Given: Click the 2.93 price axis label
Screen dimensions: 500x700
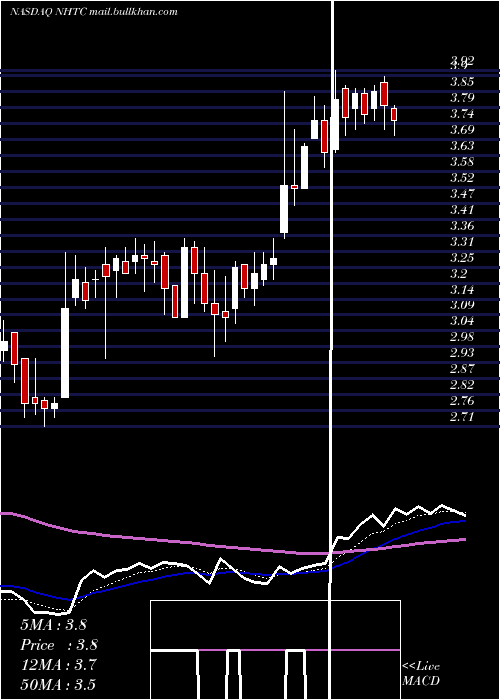Looking at the screenshot, I should (x=462, y=353).
